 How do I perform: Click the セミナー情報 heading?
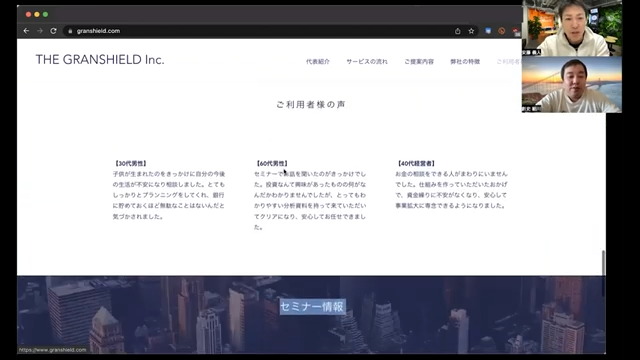(x=312, y=307)
